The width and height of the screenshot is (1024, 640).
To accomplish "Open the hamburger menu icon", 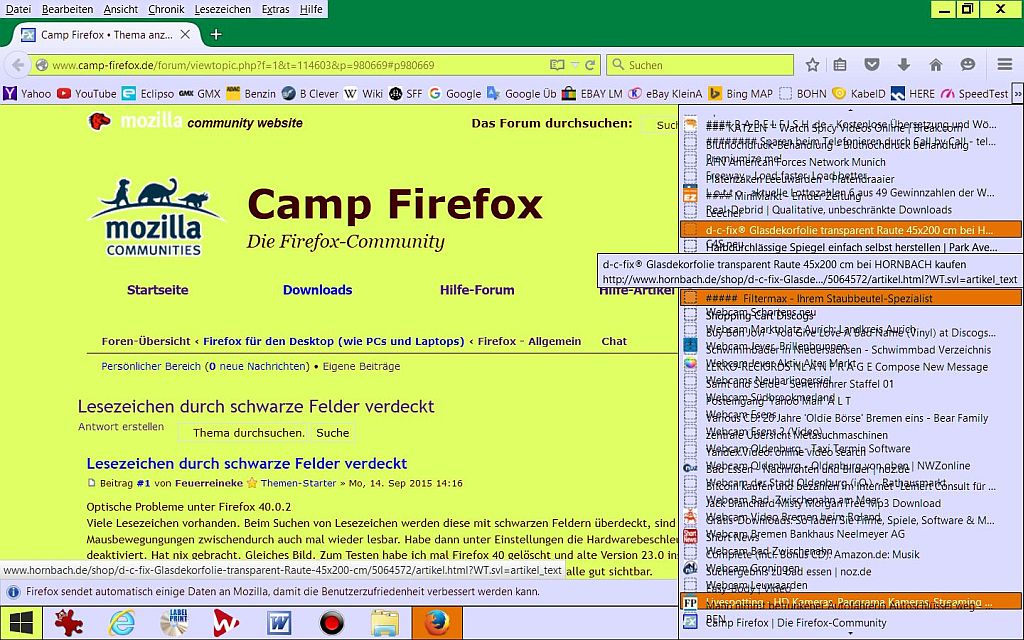I will coord(1004,65).
